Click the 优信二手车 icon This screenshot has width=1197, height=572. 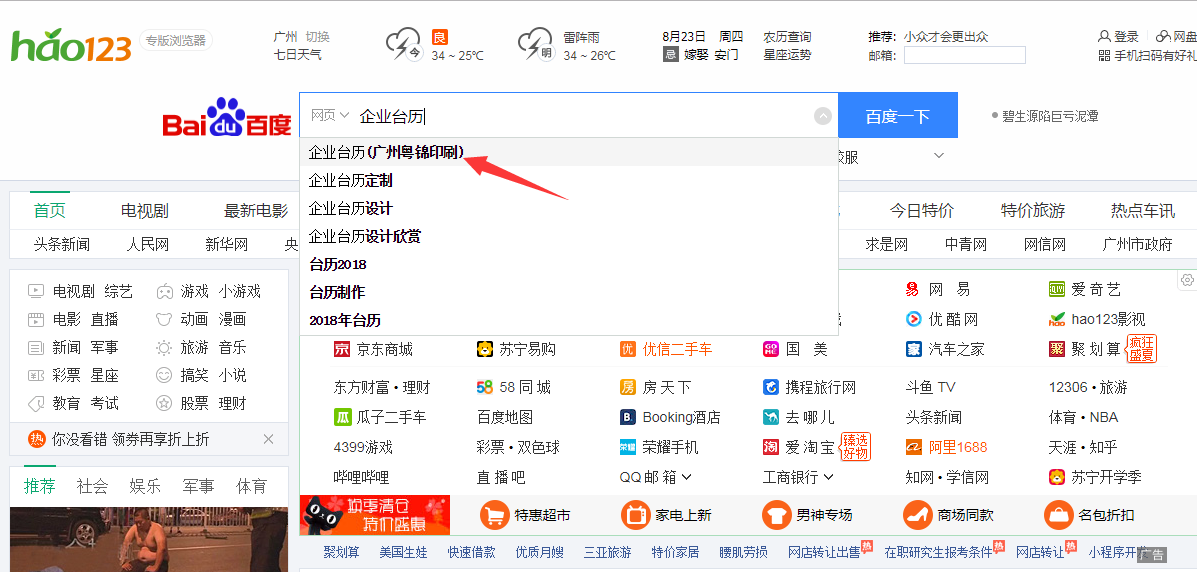[628, 350]
